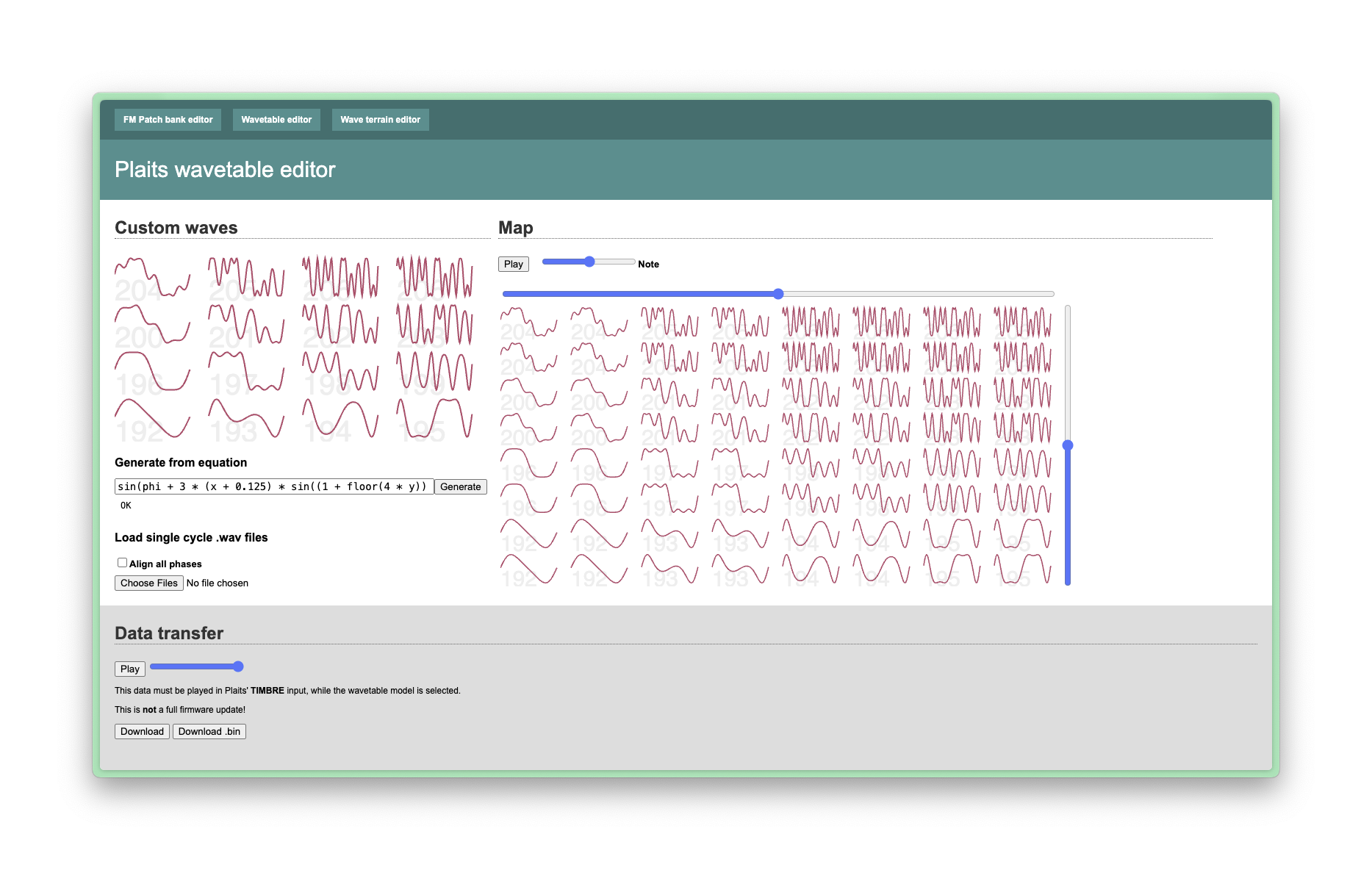
Task: Select custom wave thumbnail 194
Action: point(340,420)
